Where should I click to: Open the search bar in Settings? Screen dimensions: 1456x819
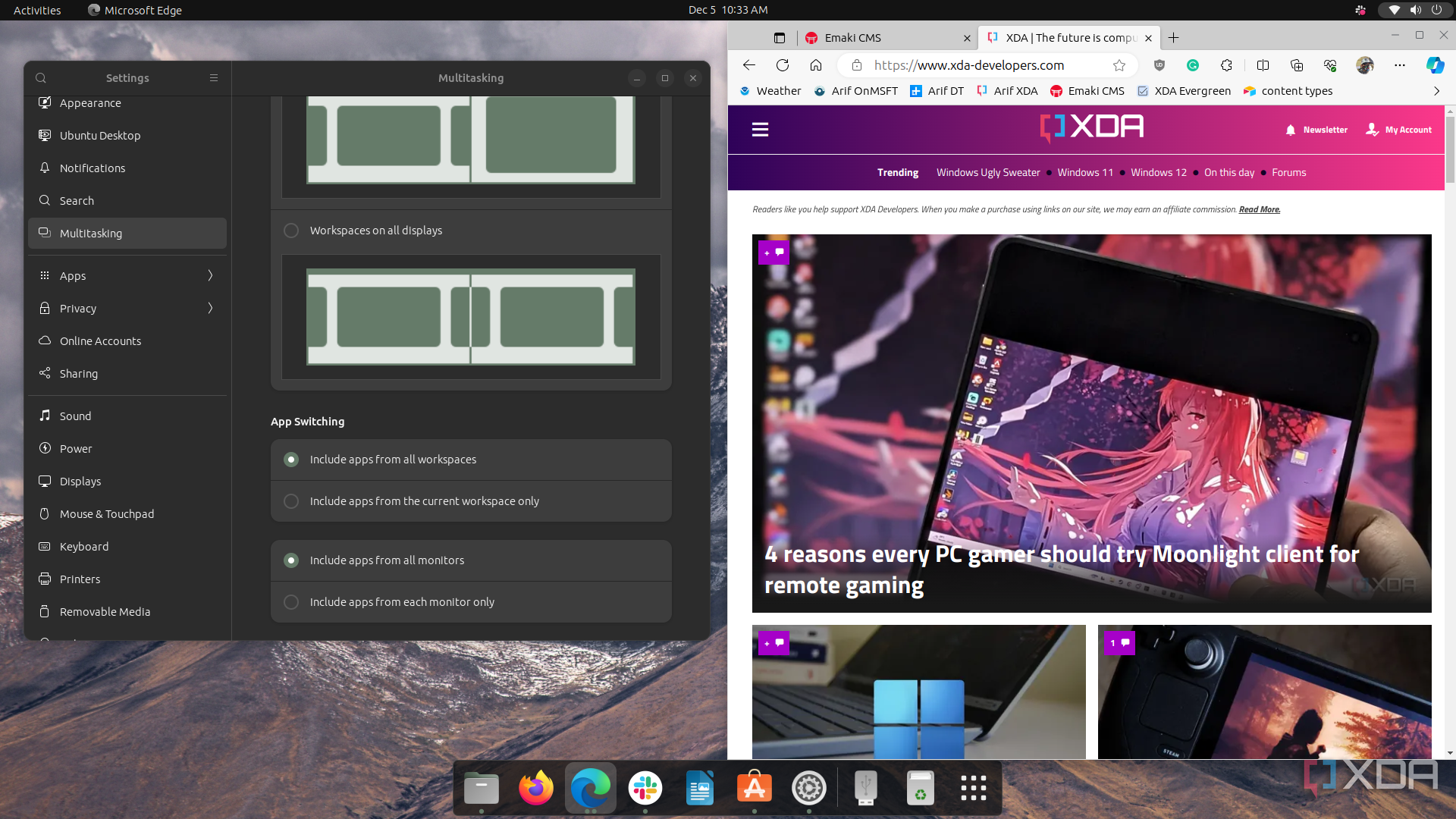40,77
